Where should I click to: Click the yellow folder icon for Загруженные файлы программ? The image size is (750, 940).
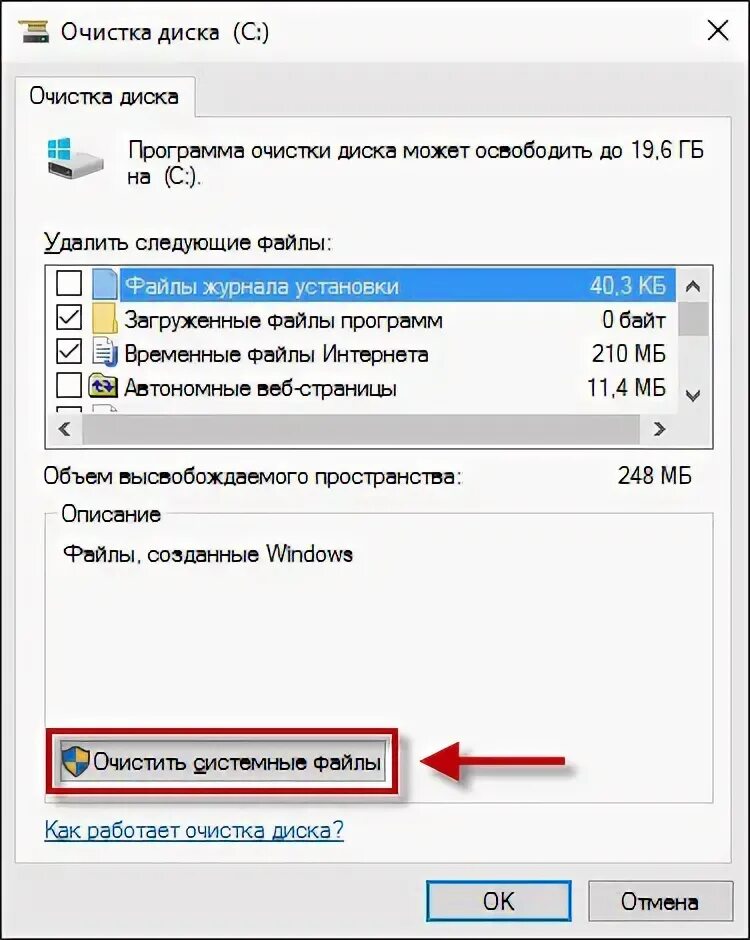coord(104,318)
